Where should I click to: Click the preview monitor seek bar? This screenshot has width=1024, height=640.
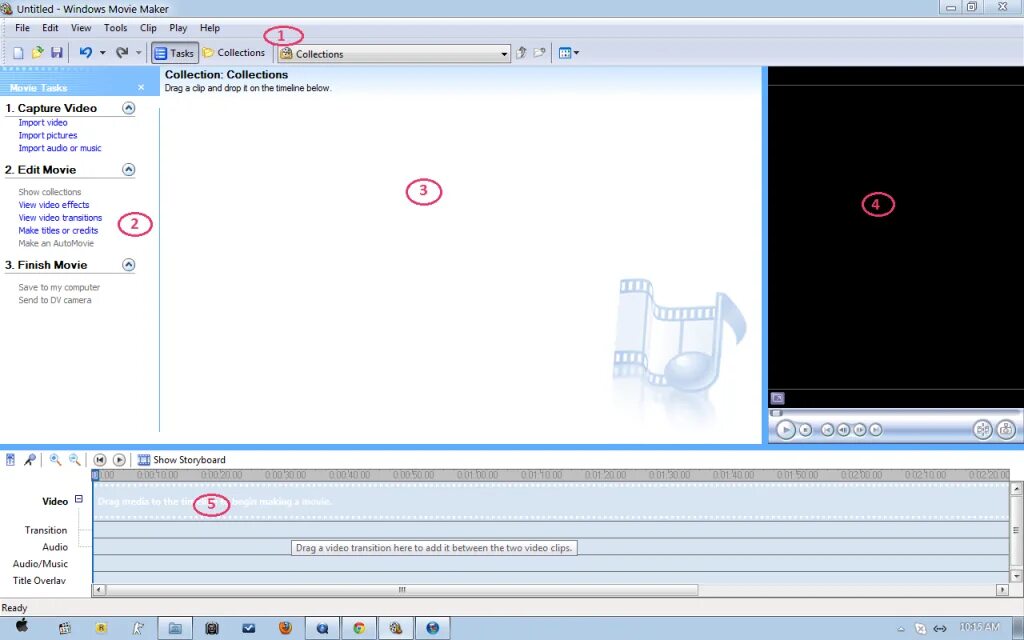(x=895, y=413)
